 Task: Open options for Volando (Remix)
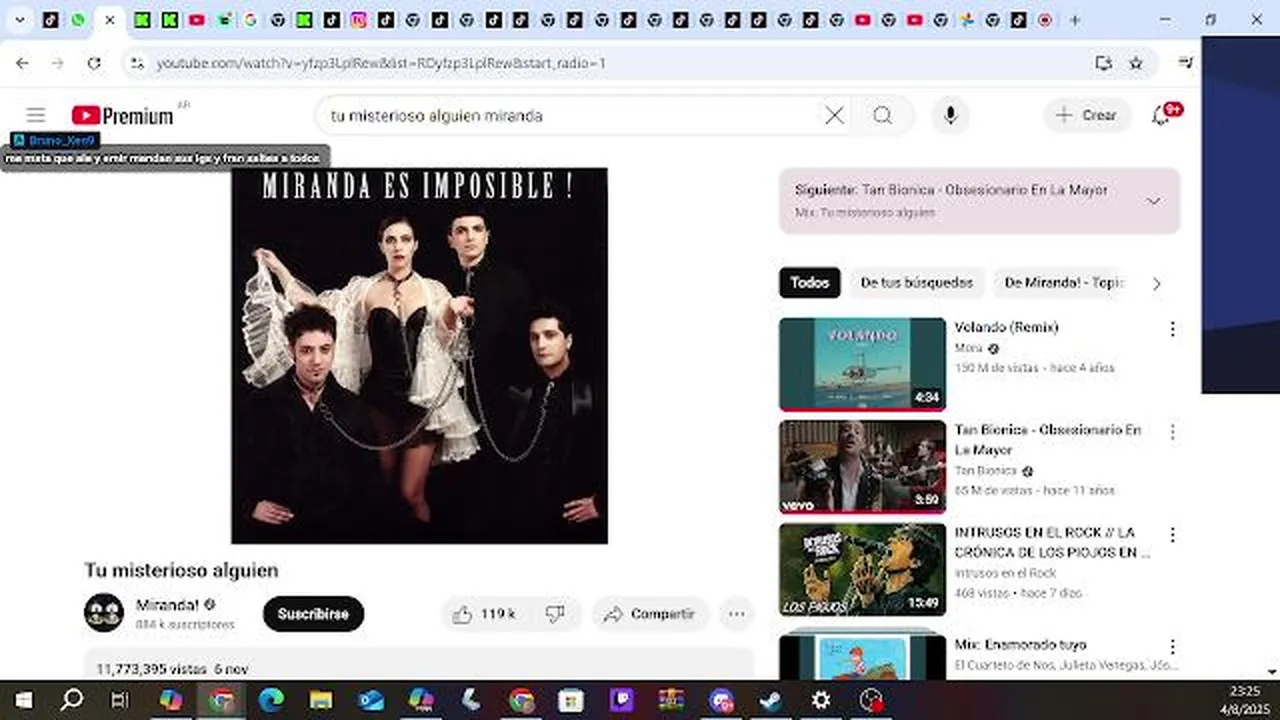click(x=1172, y=329)
